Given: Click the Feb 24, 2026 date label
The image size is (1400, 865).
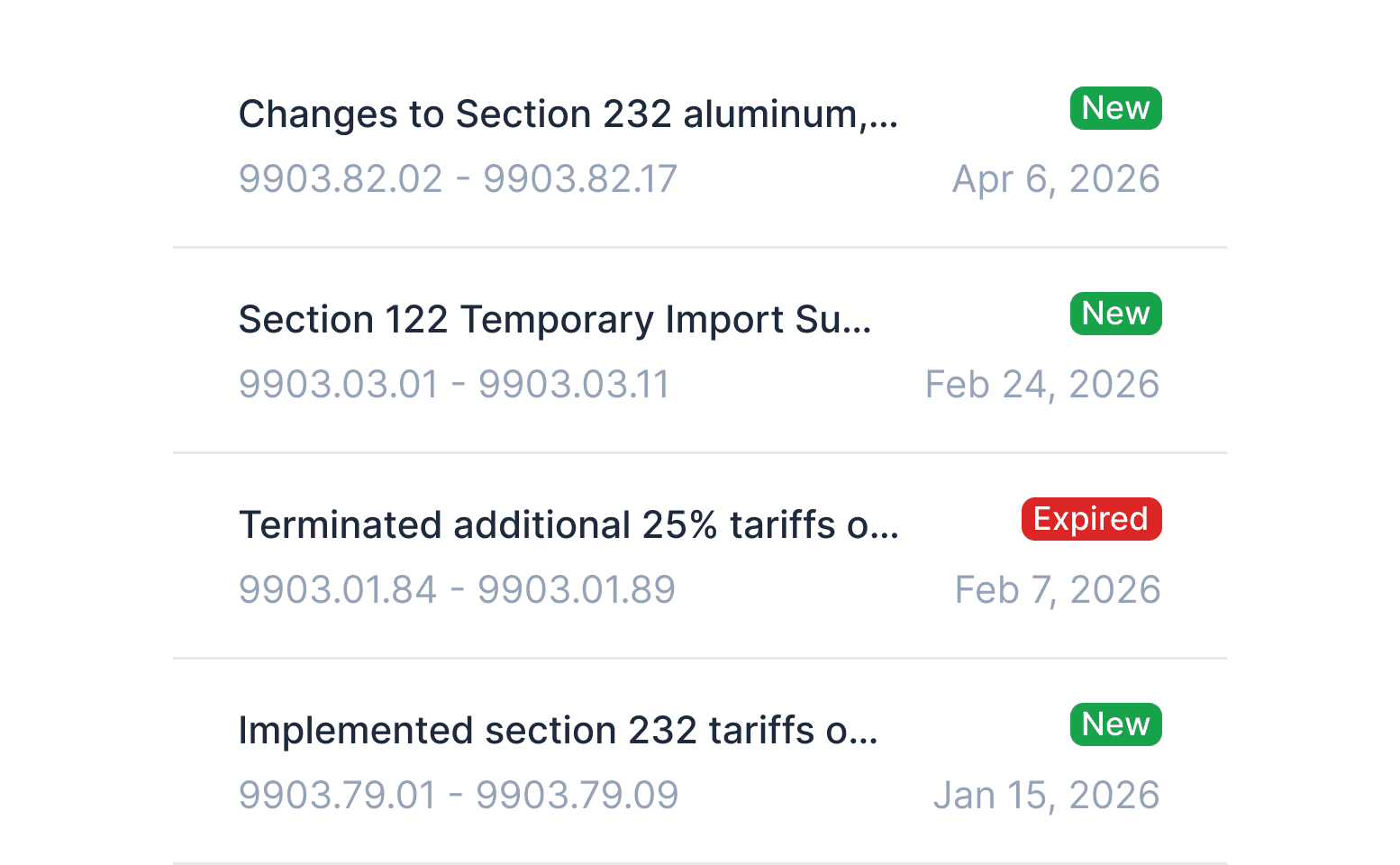Looking at the screenshot, I should point(1042,385).
